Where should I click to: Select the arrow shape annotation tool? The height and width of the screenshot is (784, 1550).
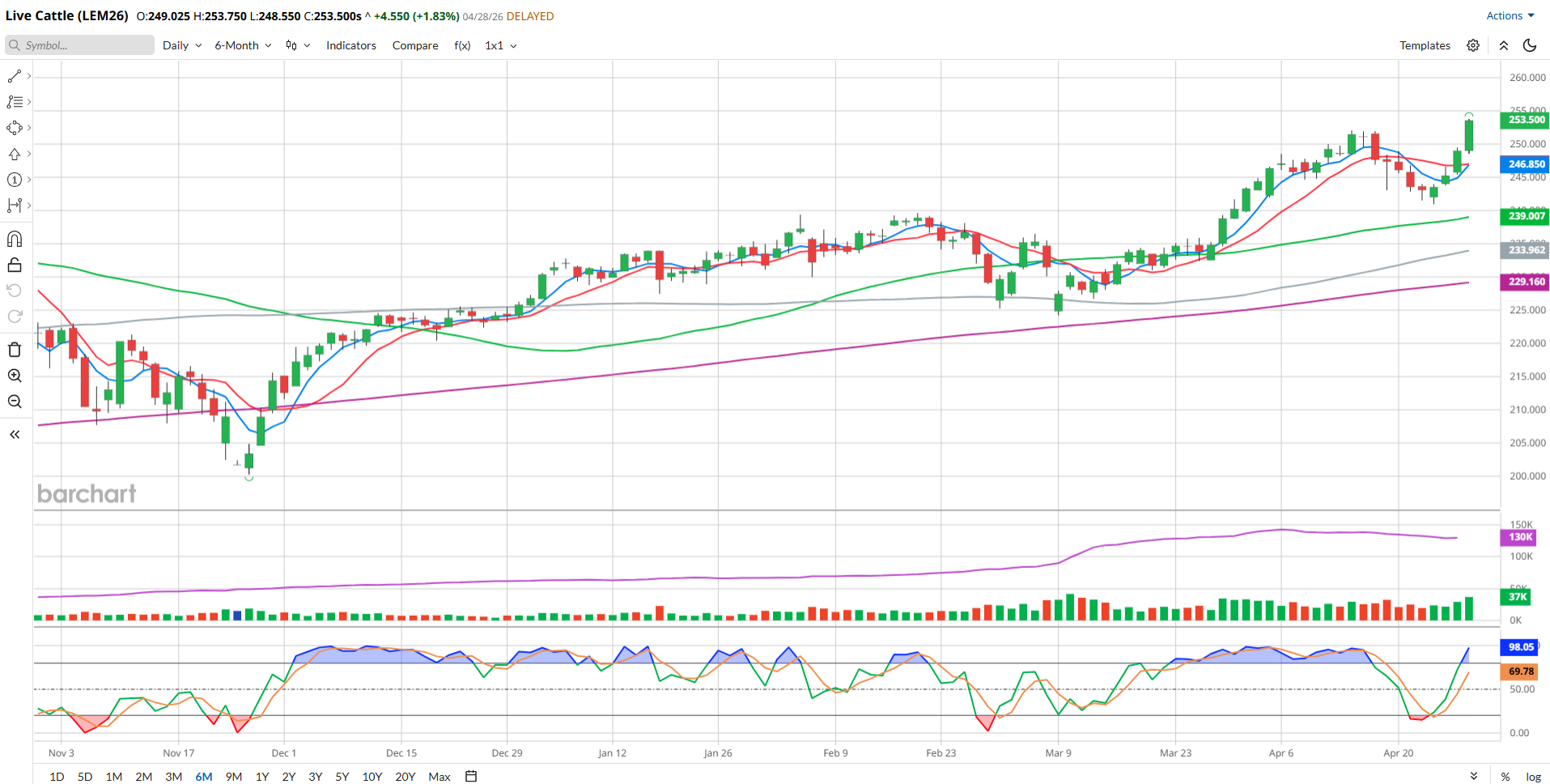click(x=15, y=154)
